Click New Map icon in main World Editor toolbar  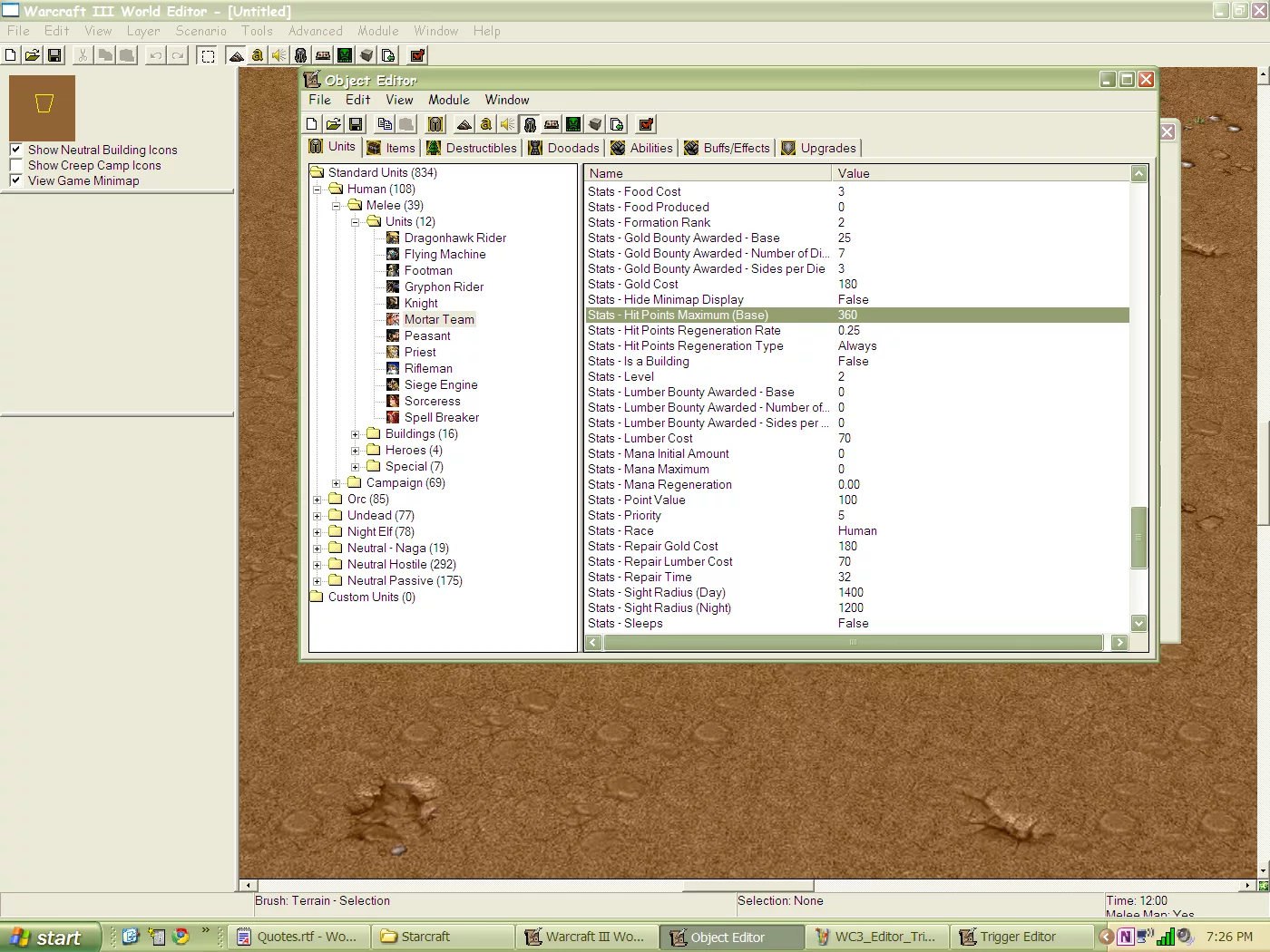click(x=11, y=55)
